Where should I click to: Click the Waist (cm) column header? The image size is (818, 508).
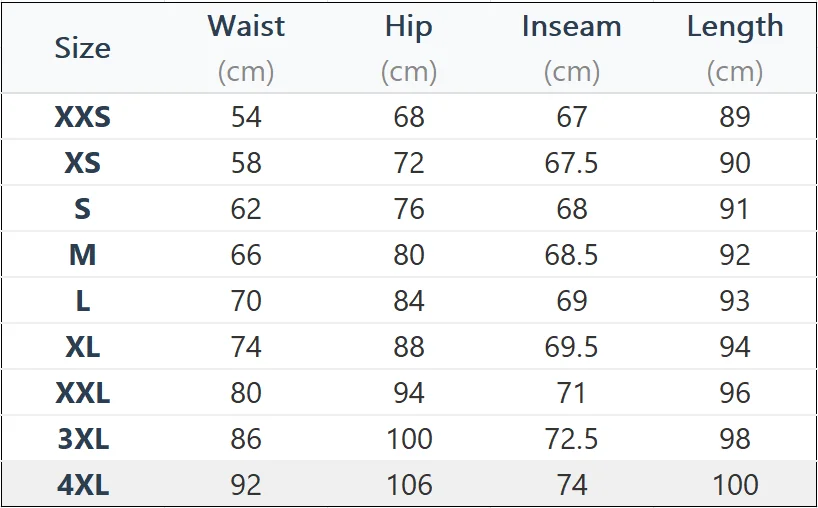pos(246,48)
